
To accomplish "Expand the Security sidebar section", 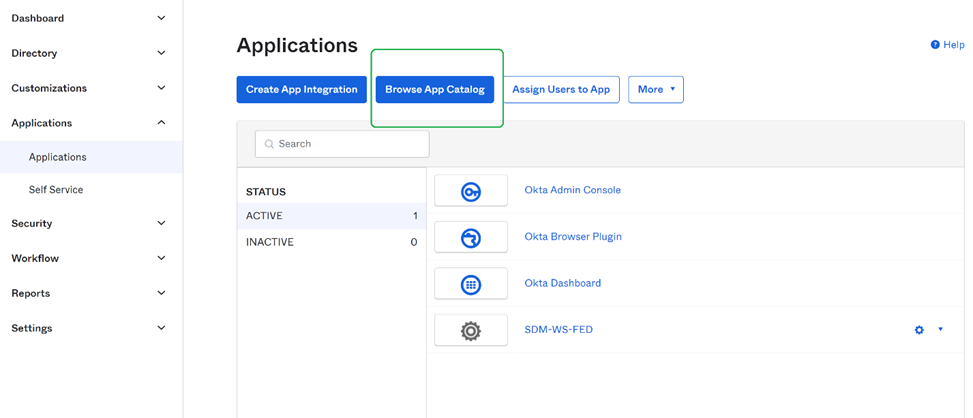I will pyautogui.click(x=161, y=223).
